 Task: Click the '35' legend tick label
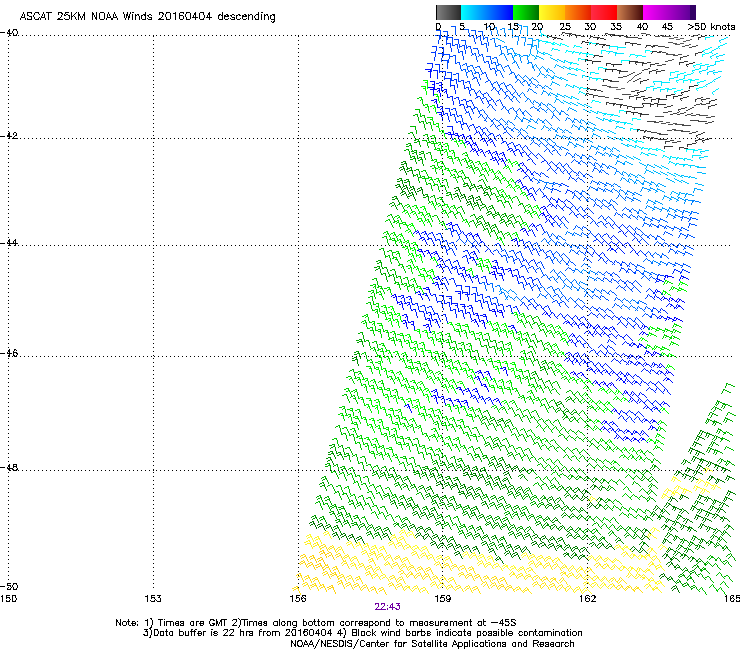pyautogui.click(x=616, y=26)
